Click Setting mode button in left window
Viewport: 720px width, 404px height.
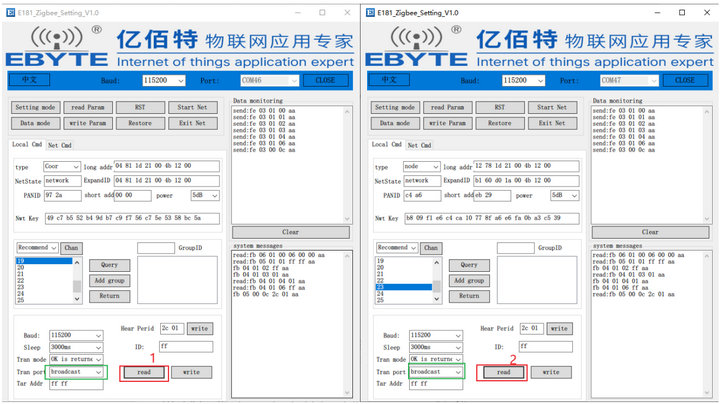click(35, 107)
